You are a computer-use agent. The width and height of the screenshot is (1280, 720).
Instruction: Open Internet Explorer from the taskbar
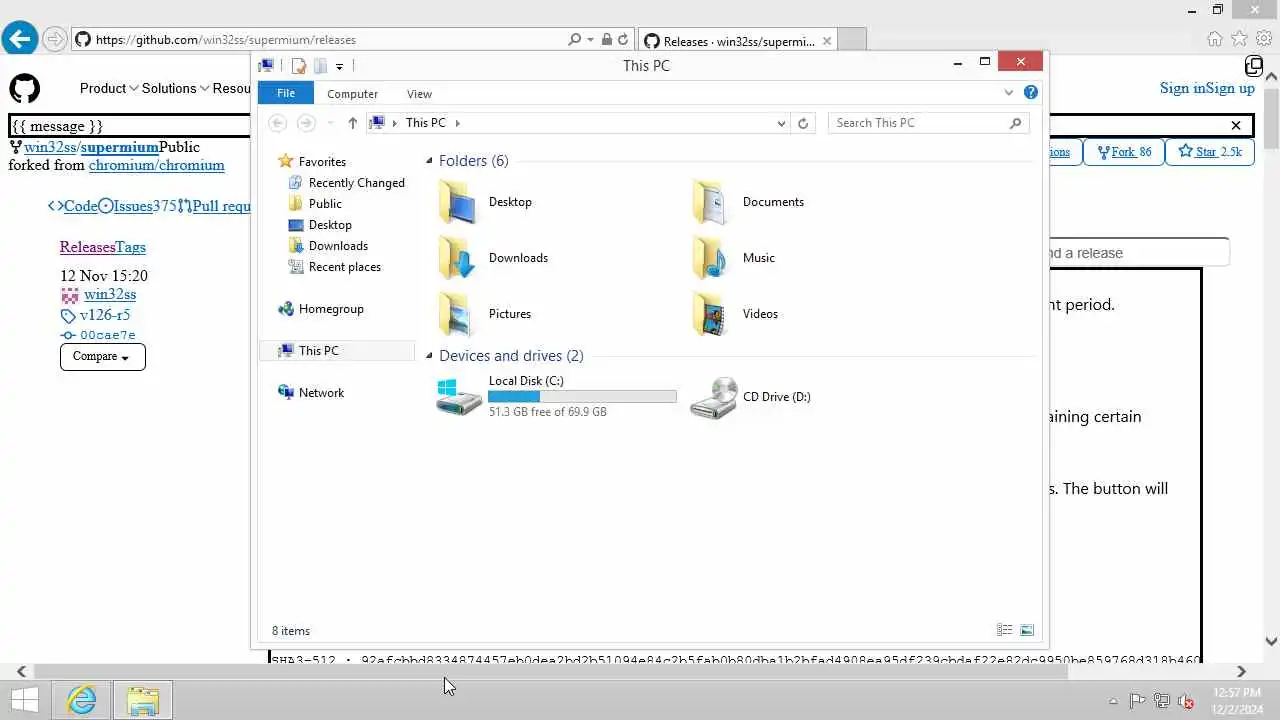click(x=81, y=700)
